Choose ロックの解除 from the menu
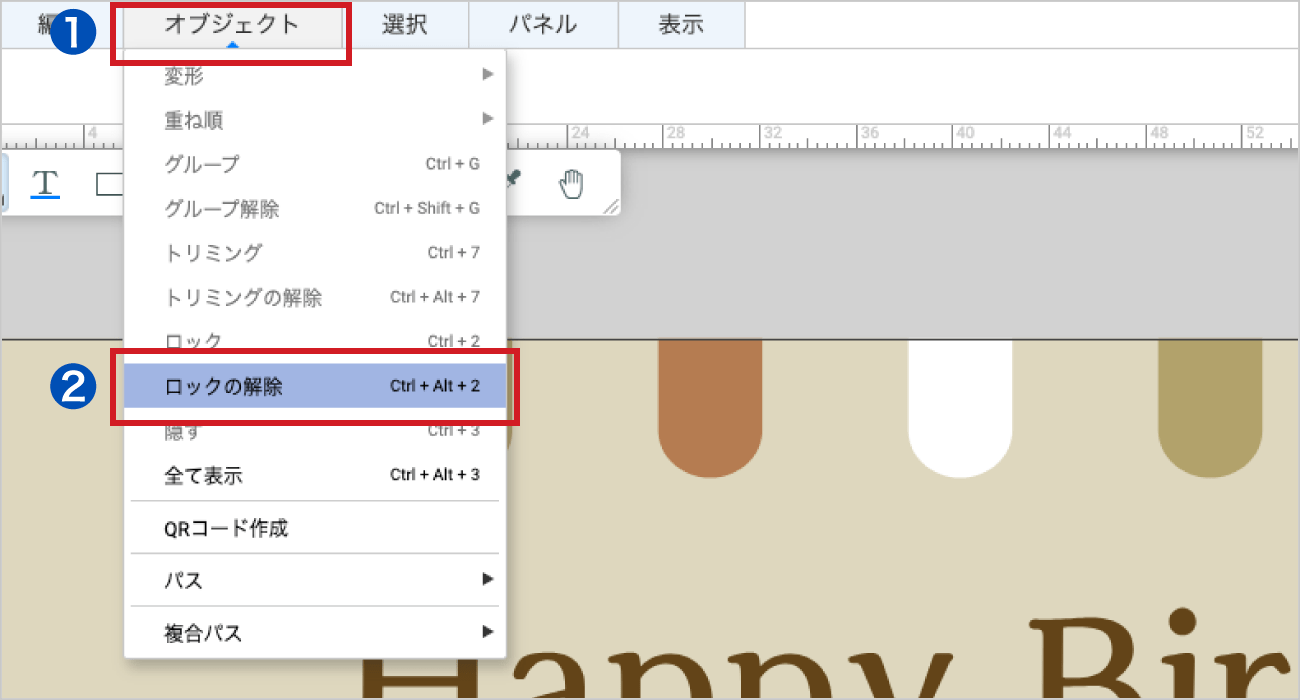Screen dimensions: 1300x700 click(x=314, y=386)
